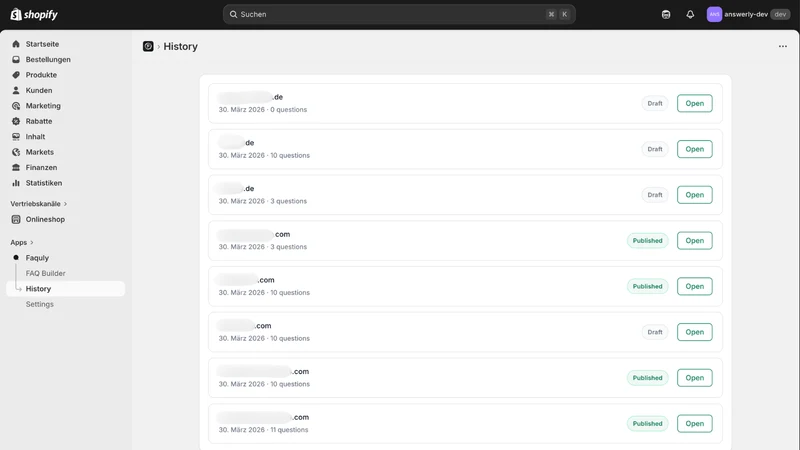Click the Rabatte discount icon

tap(16, 121)
